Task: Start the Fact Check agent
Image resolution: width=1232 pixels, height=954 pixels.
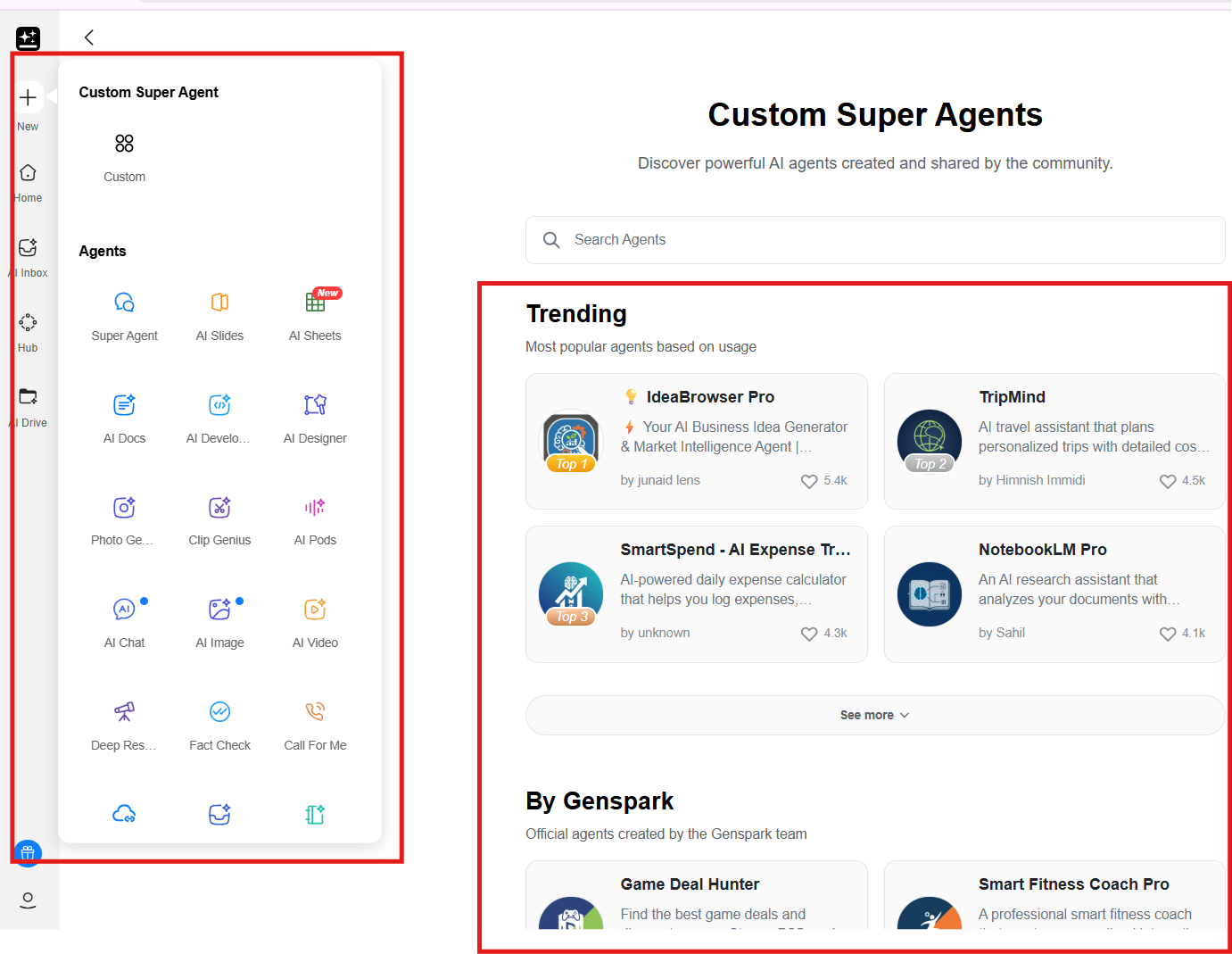Action: [x=219, y=724]
